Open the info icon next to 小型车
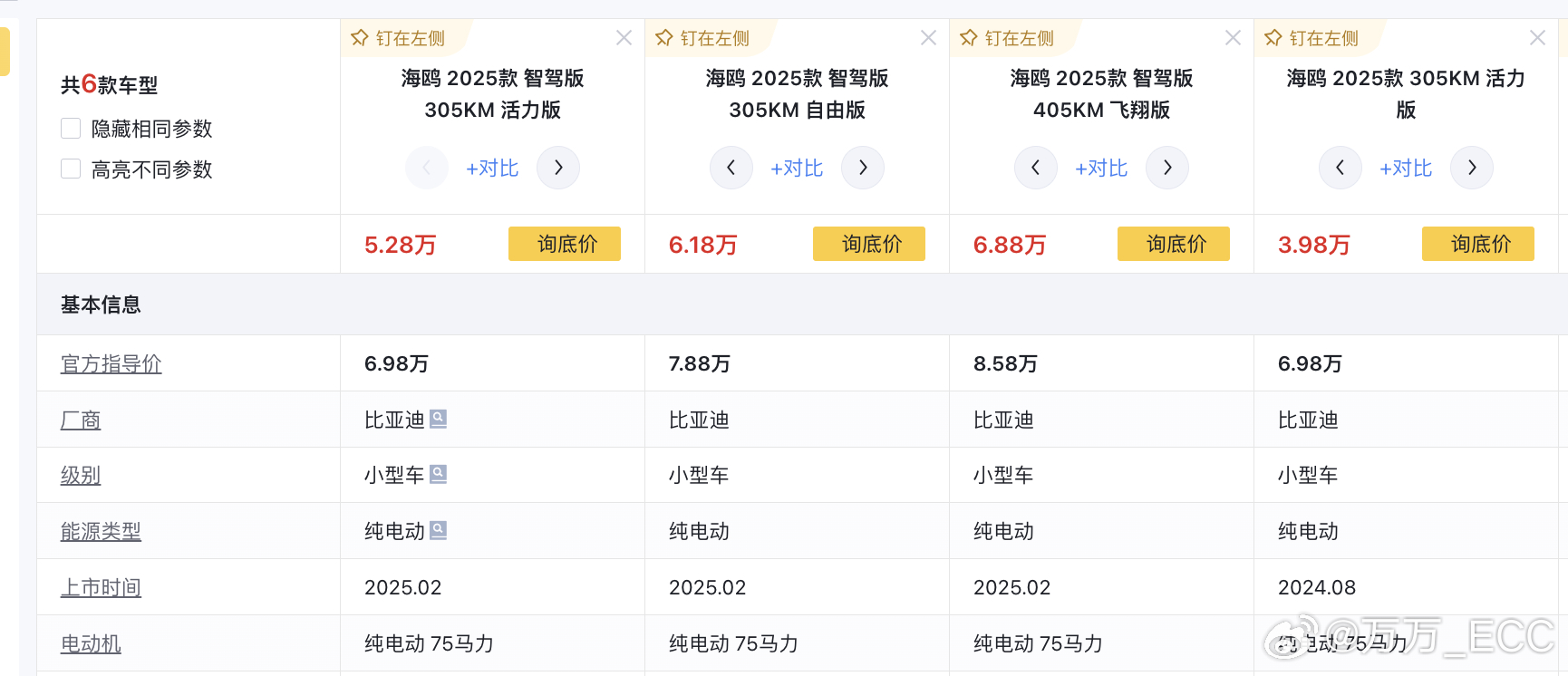Screen dimensions: 1568x676 coord(438,474)
